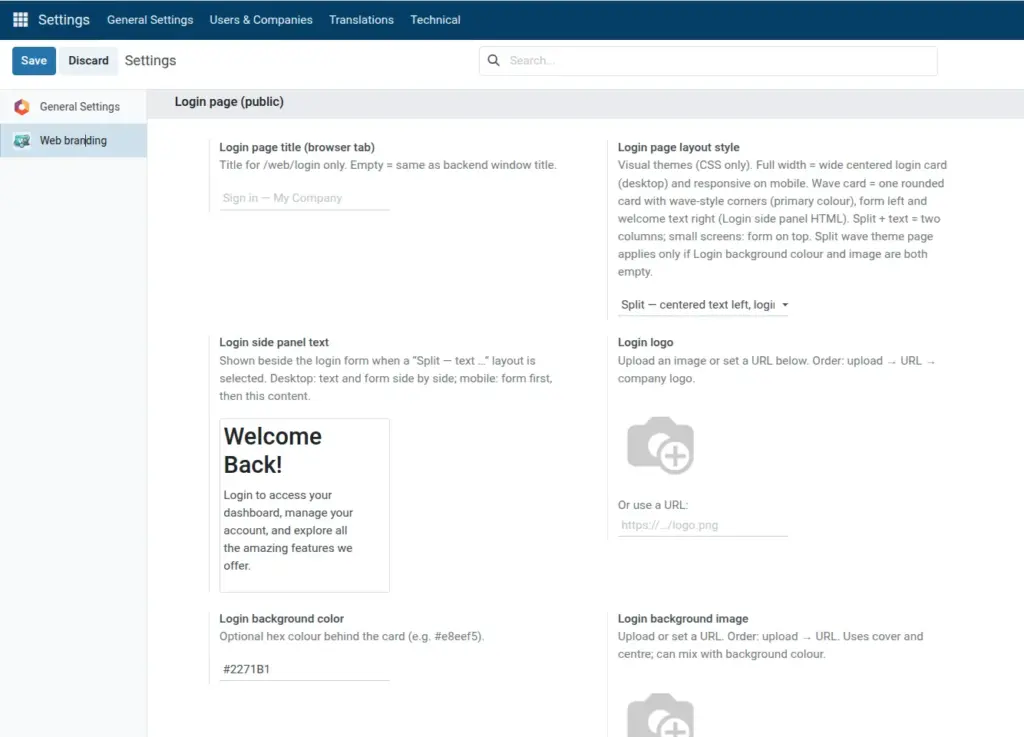Viewport: 1024px width, 737px height.
Task: Upload Login background image via camera icon
Action: pos(660,715)
